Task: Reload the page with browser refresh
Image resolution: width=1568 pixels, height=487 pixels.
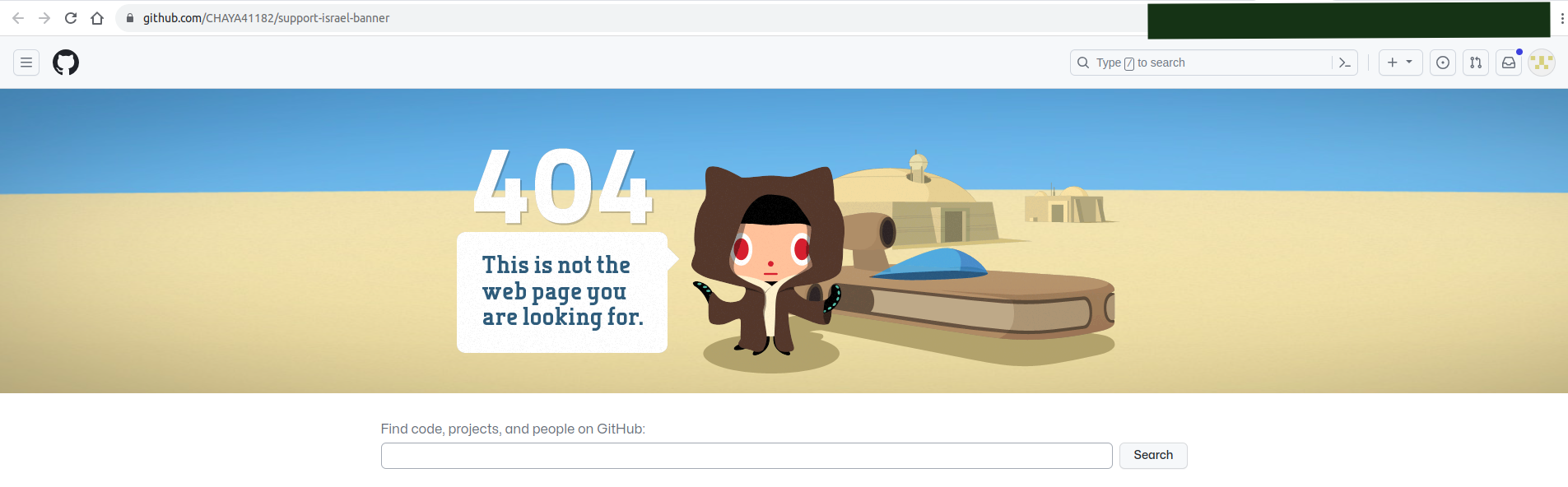Action: (71, 18)
